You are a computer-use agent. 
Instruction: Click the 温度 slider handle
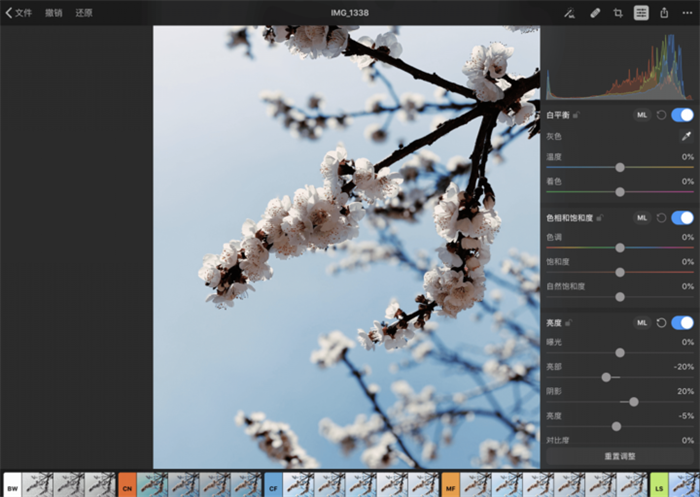pyautogui.click(x=620, y=167)
